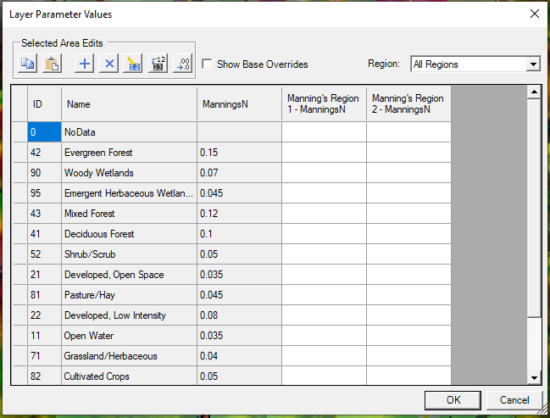550x418 pixels.
Task: Click Region 1 cell in Open Water row
Action: [324, 336]
